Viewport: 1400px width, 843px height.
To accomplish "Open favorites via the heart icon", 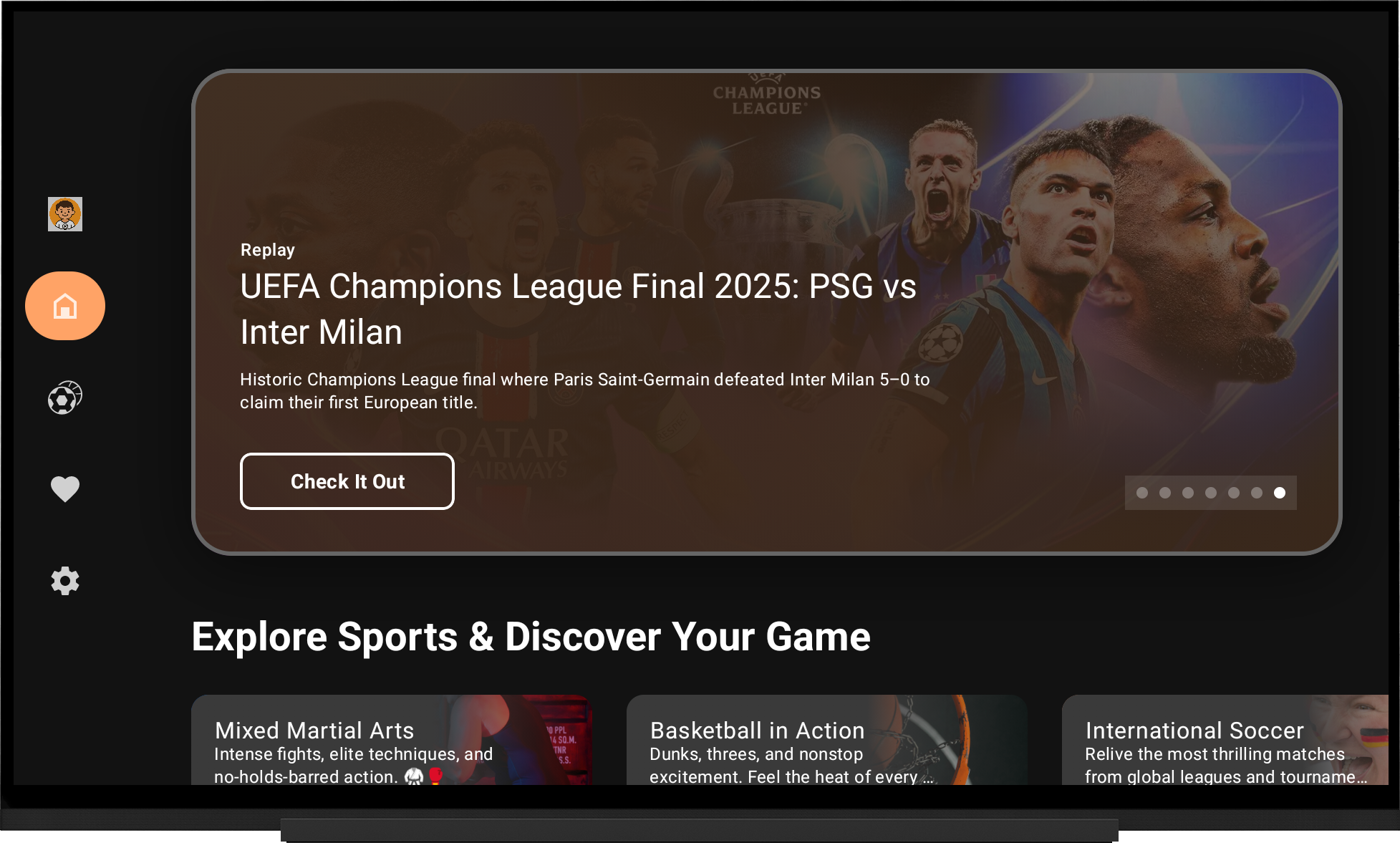I will click(x=65, y=489).
